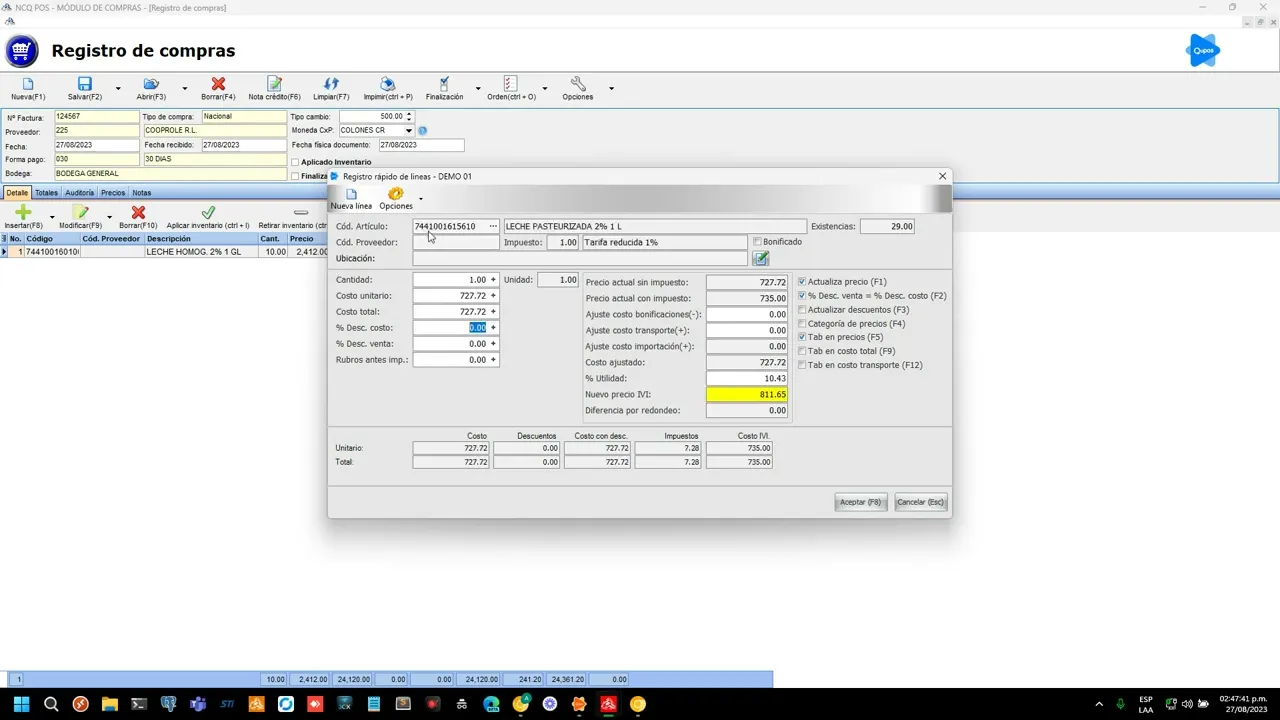Click the help icon beside Moneda CxP
Image resolution: width=1280 pixels, height=720 pixels.
point(422,131)
